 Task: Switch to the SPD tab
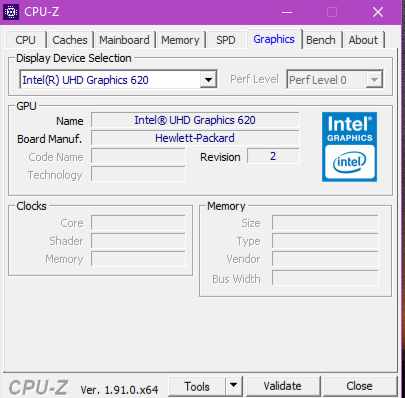click(x=226, y=40)
